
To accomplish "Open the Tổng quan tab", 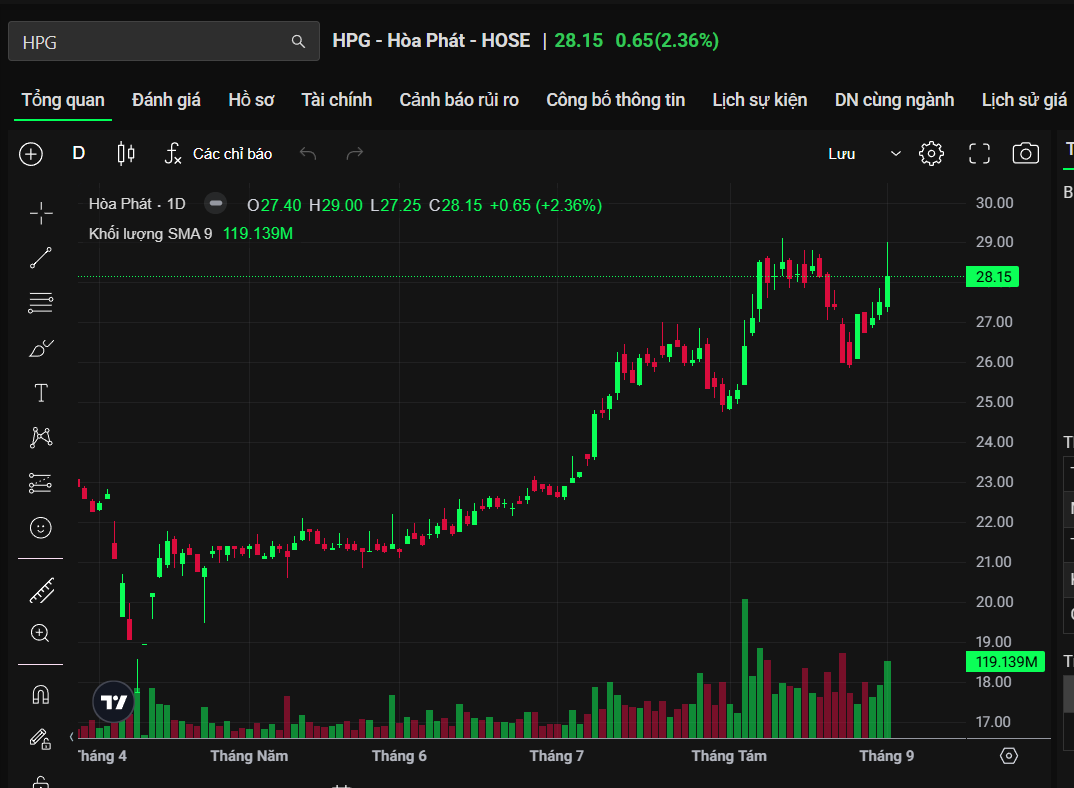I will click(x=63, y=100).
